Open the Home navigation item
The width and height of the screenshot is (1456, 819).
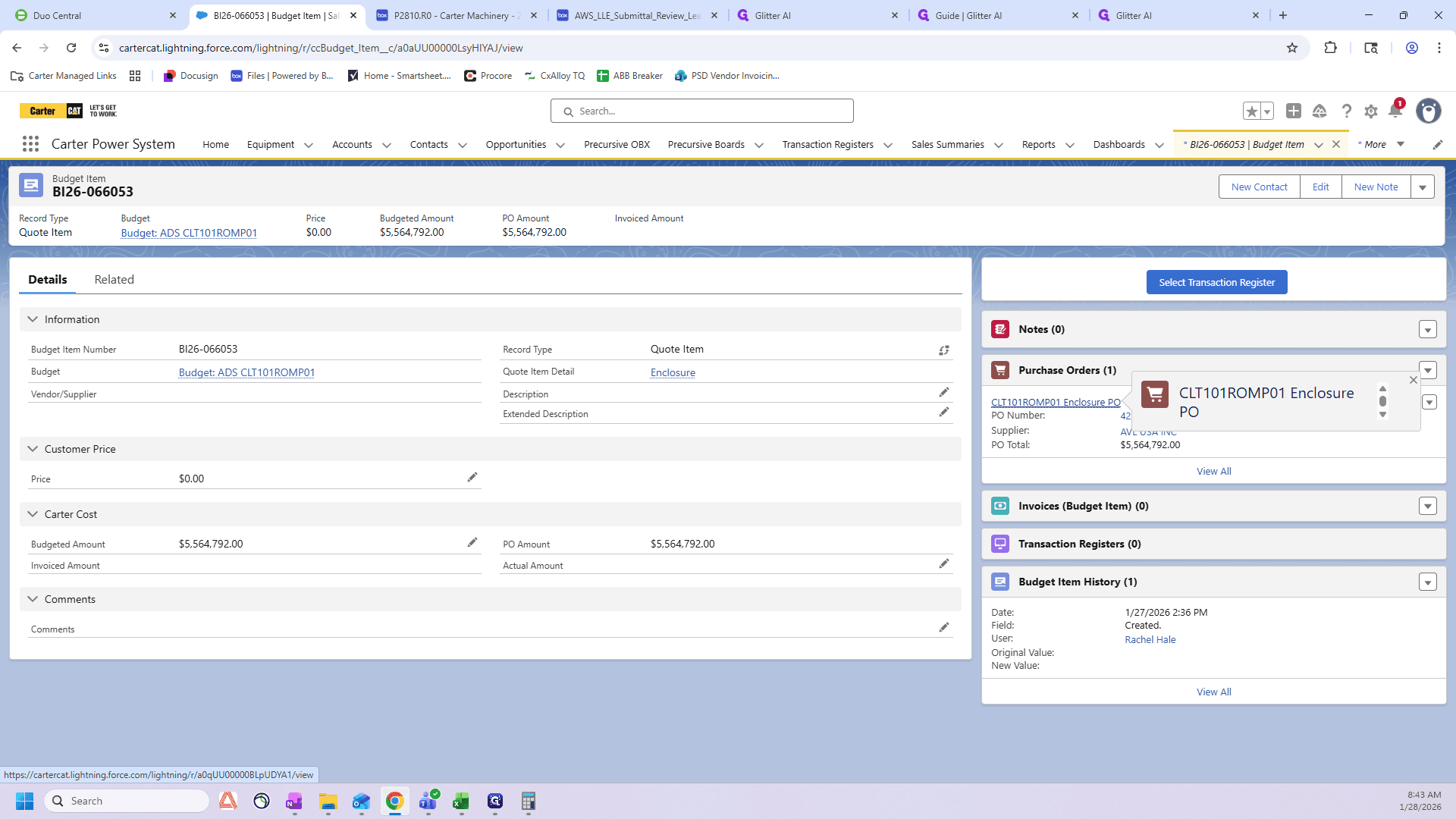pos(215,145)
